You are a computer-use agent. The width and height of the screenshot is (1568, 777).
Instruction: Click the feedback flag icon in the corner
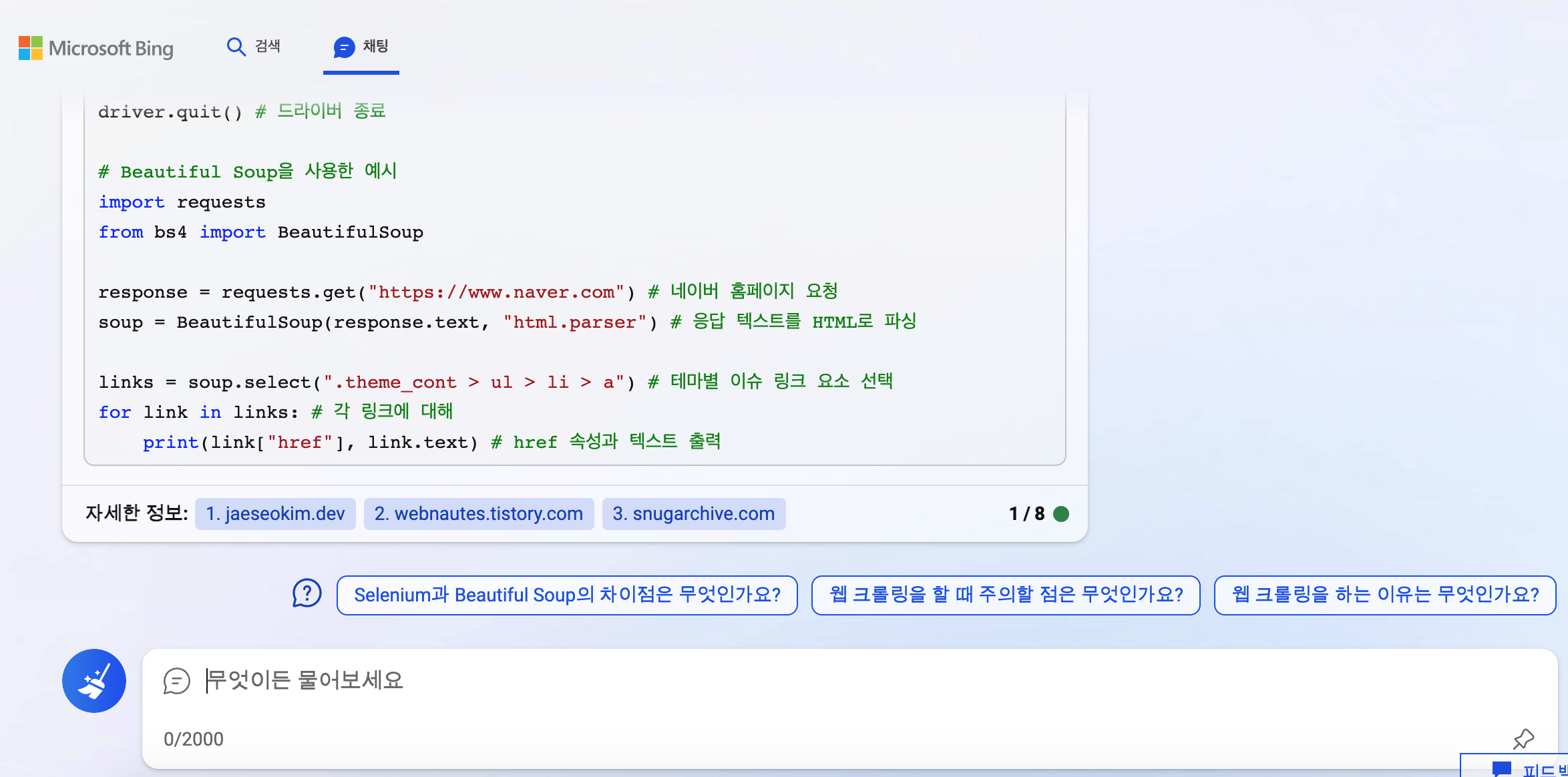1502,768
